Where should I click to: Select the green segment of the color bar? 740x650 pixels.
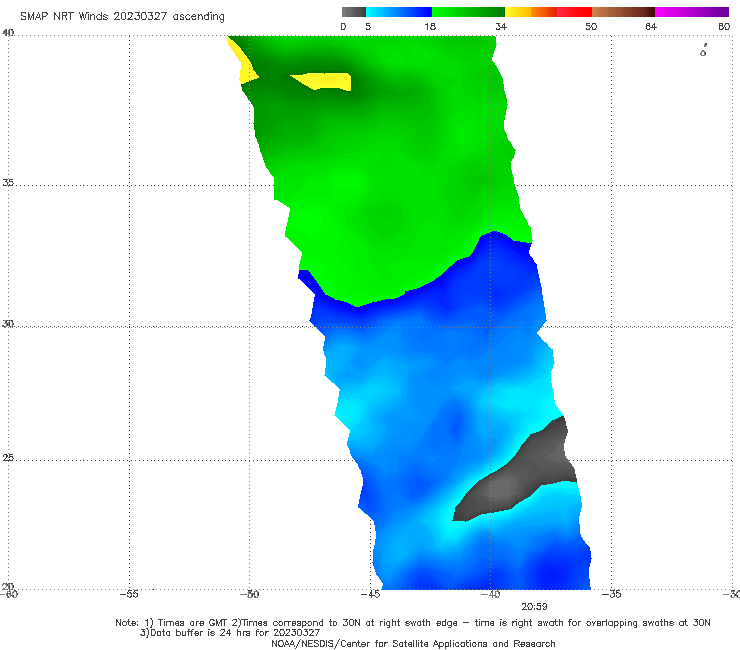(x=468, y=12)
